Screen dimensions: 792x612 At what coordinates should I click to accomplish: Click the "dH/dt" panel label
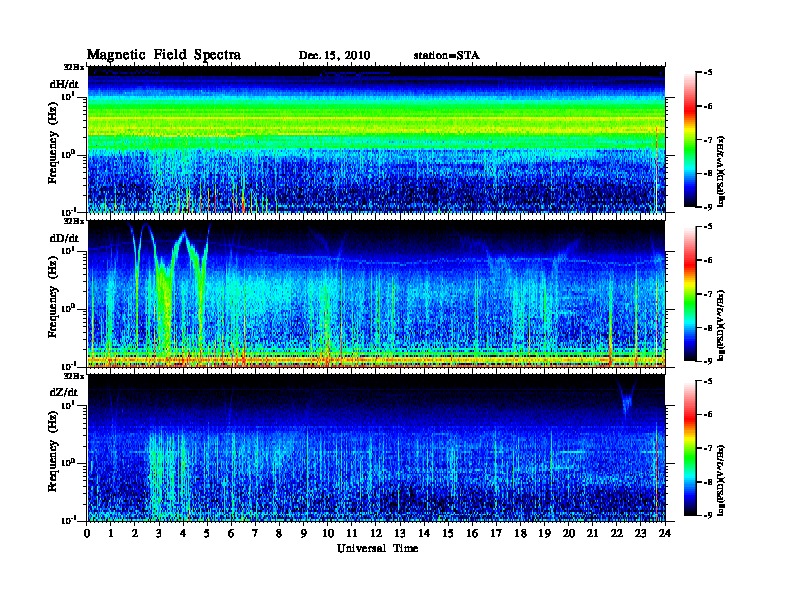(x=64, y=84)
